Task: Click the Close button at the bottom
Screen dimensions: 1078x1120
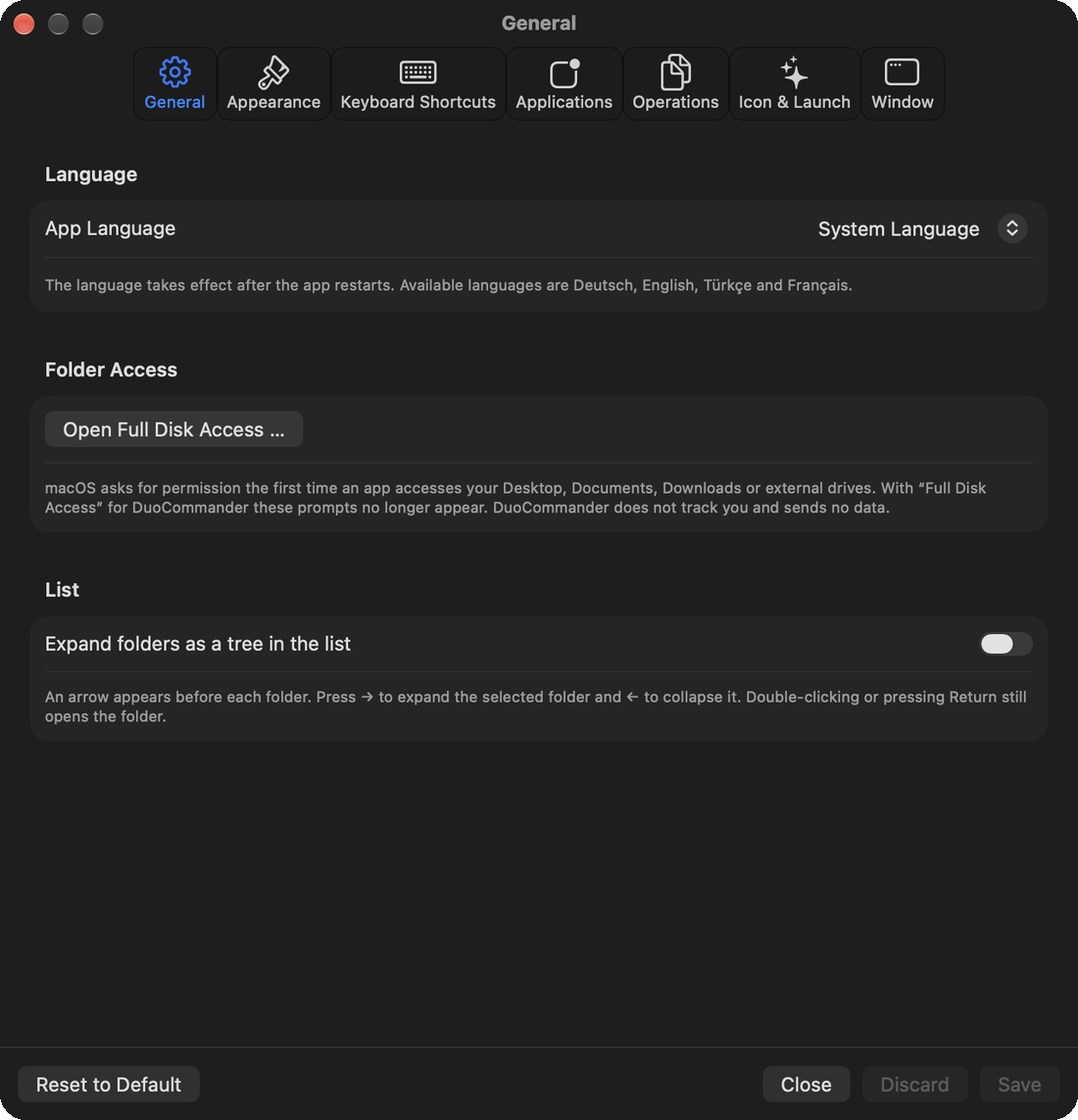Action: (x=806, y=1085)
